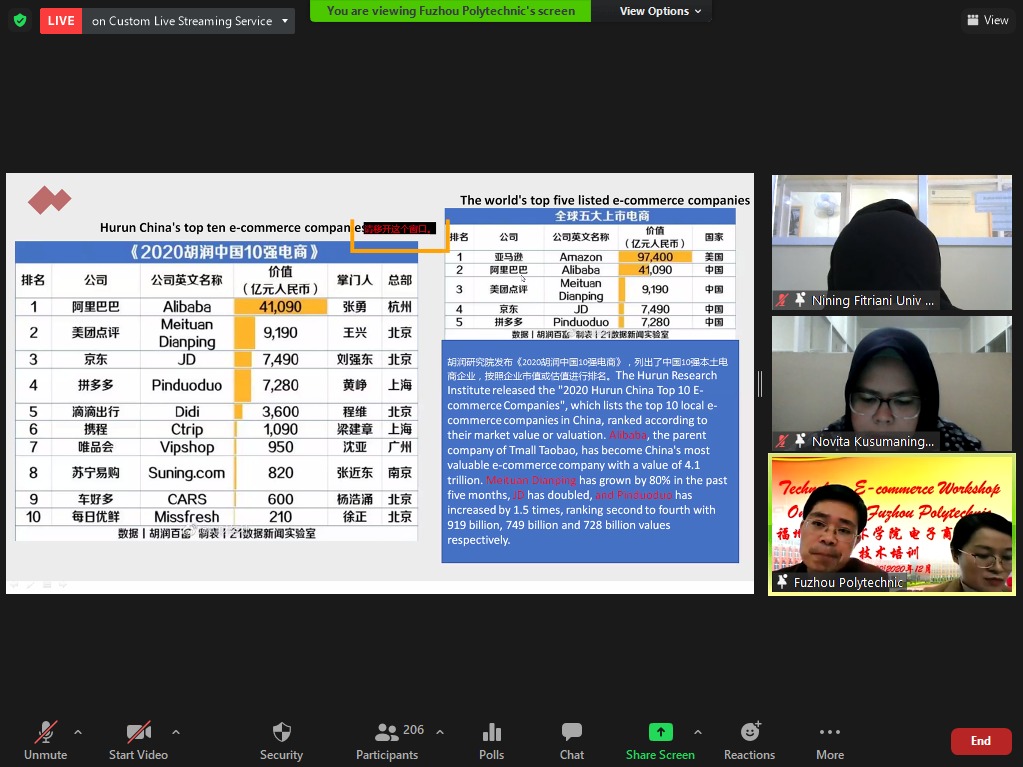Click muted mic icon on Novita Kusumaning tile
The height and width of the screenshot is (767, 1023).
[782, 441]
